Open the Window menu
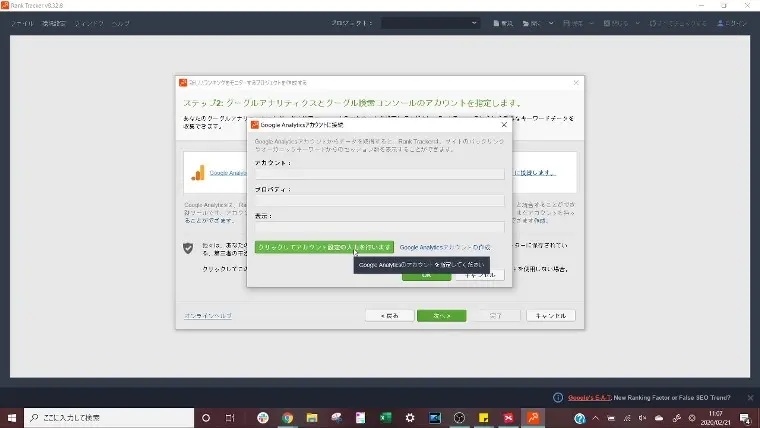This screenshot has height=428, width=760. [89, 23]
